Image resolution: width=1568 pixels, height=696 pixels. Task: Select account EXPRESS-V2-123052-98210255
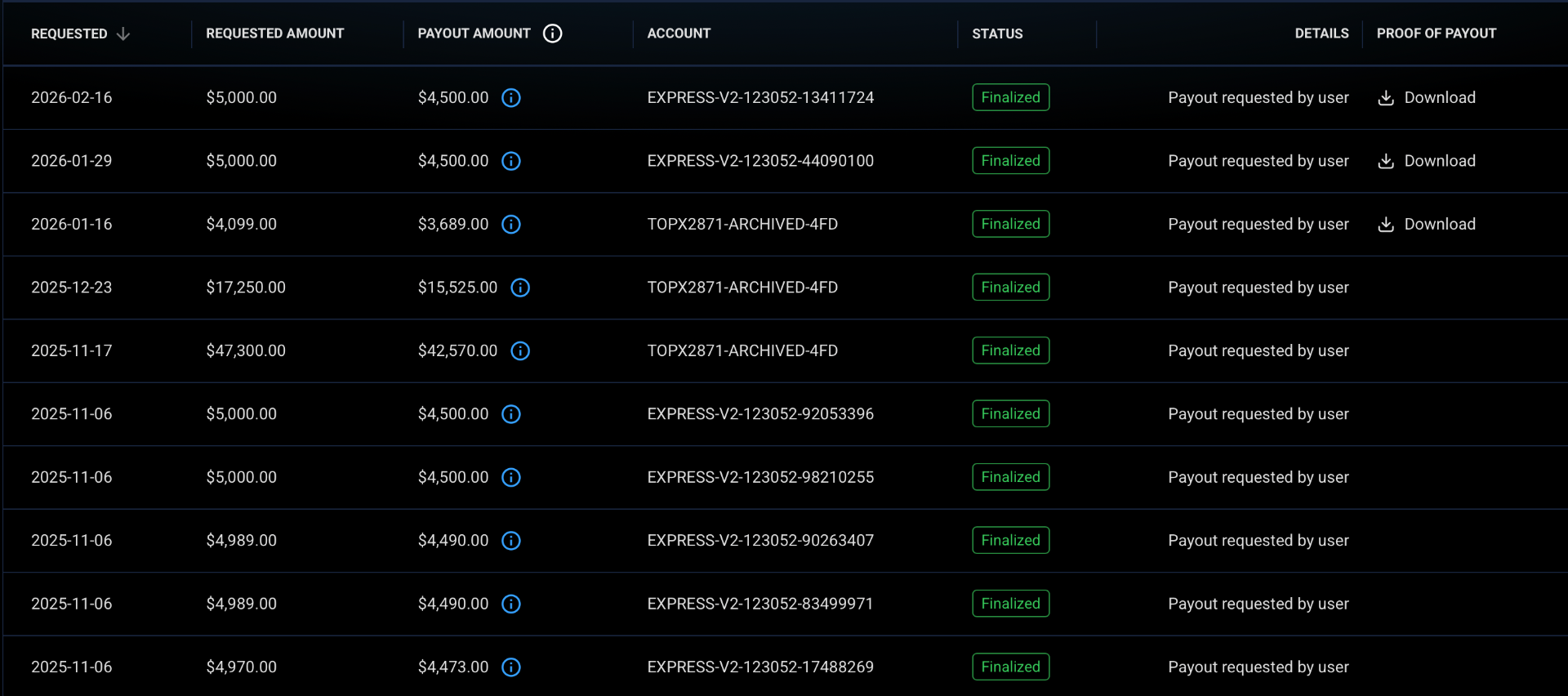760,477
